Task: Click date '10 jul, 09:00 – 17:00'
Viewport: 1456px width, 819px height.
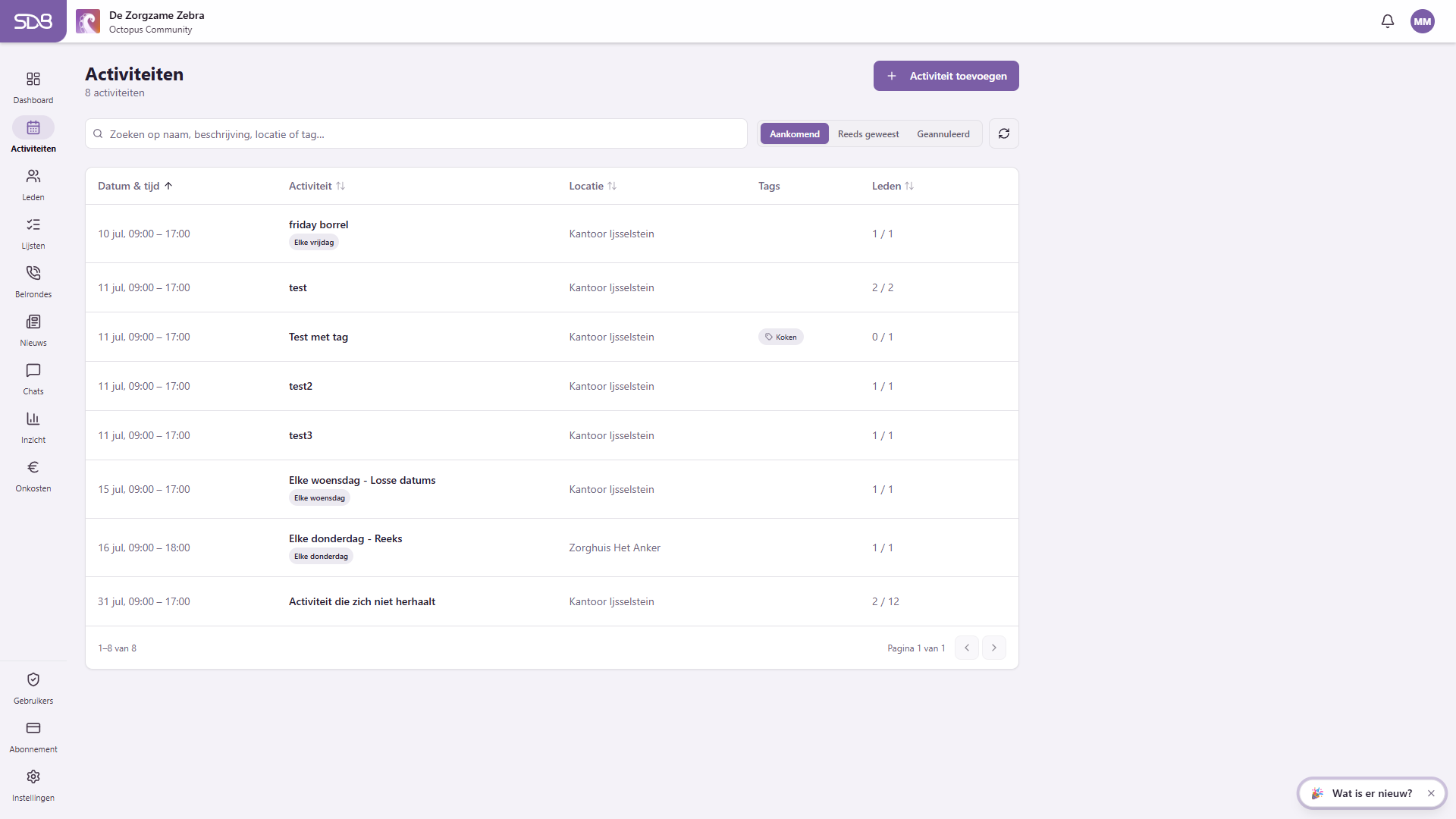Action: 144,234
